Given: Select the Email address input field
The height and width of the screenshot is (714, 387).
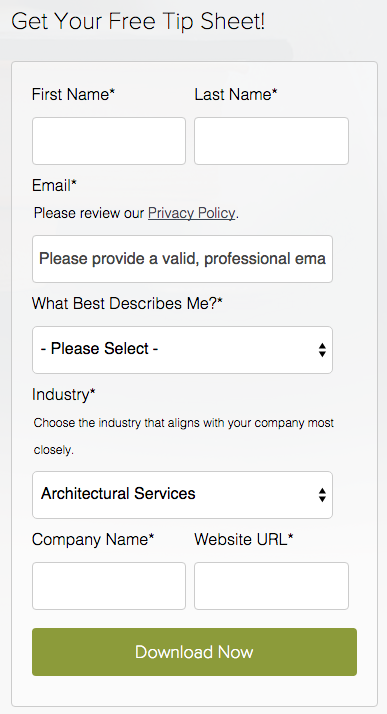Looking at the screenshot, I should (182, 259).
